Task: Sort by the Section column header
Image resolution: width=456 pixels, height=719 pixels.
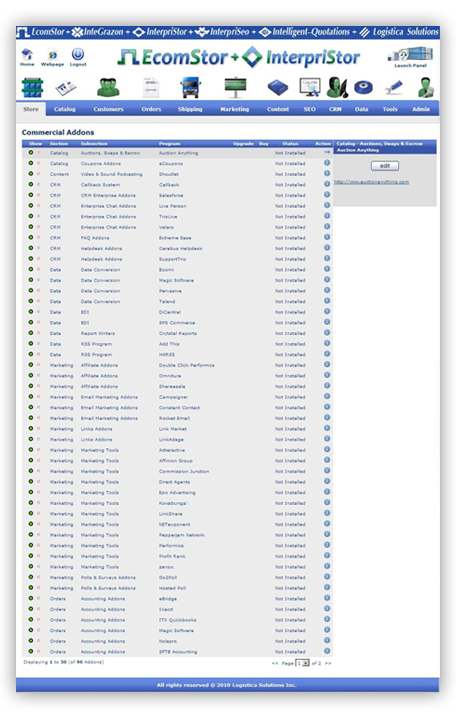Action: click(59, 144)
